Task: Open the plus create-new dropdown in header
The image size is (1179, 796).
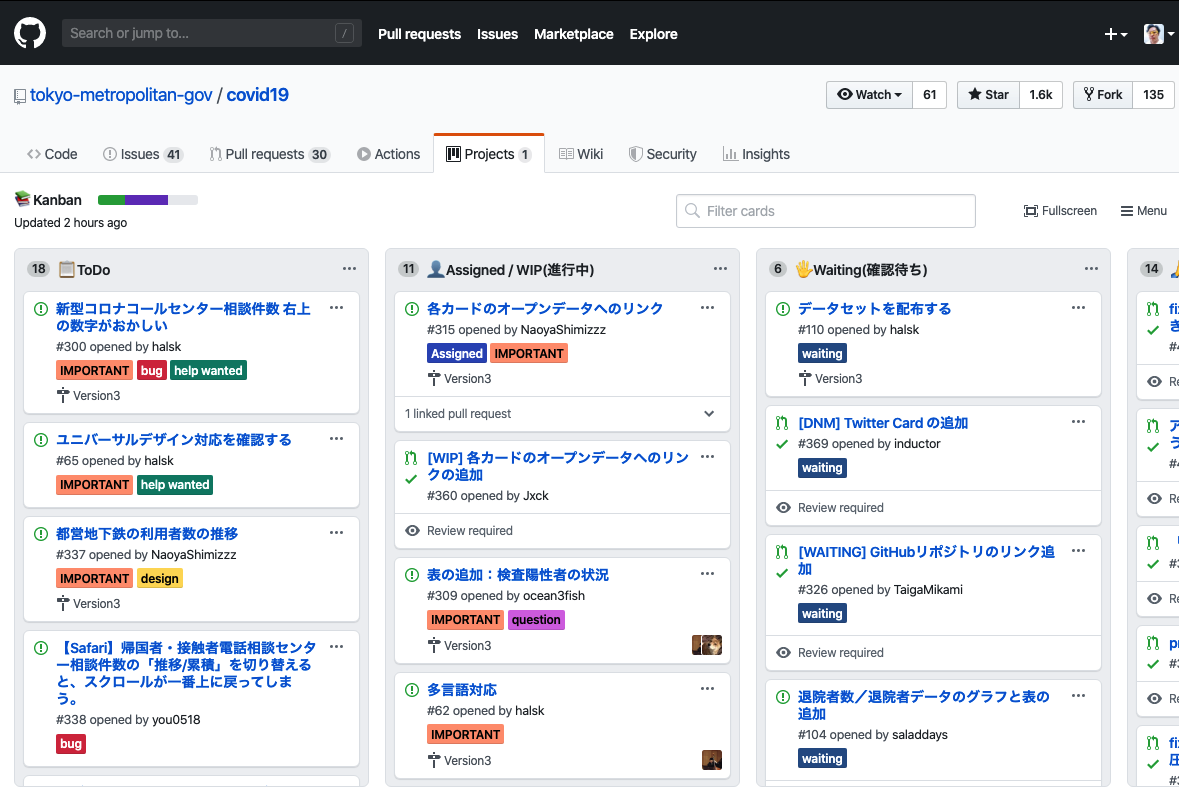Action: coord(1115,34)
